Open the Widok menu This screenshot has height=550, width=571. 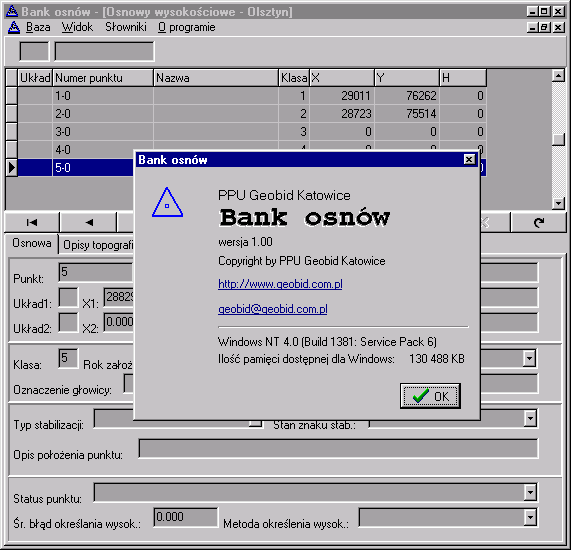click(x=77, y=27)
